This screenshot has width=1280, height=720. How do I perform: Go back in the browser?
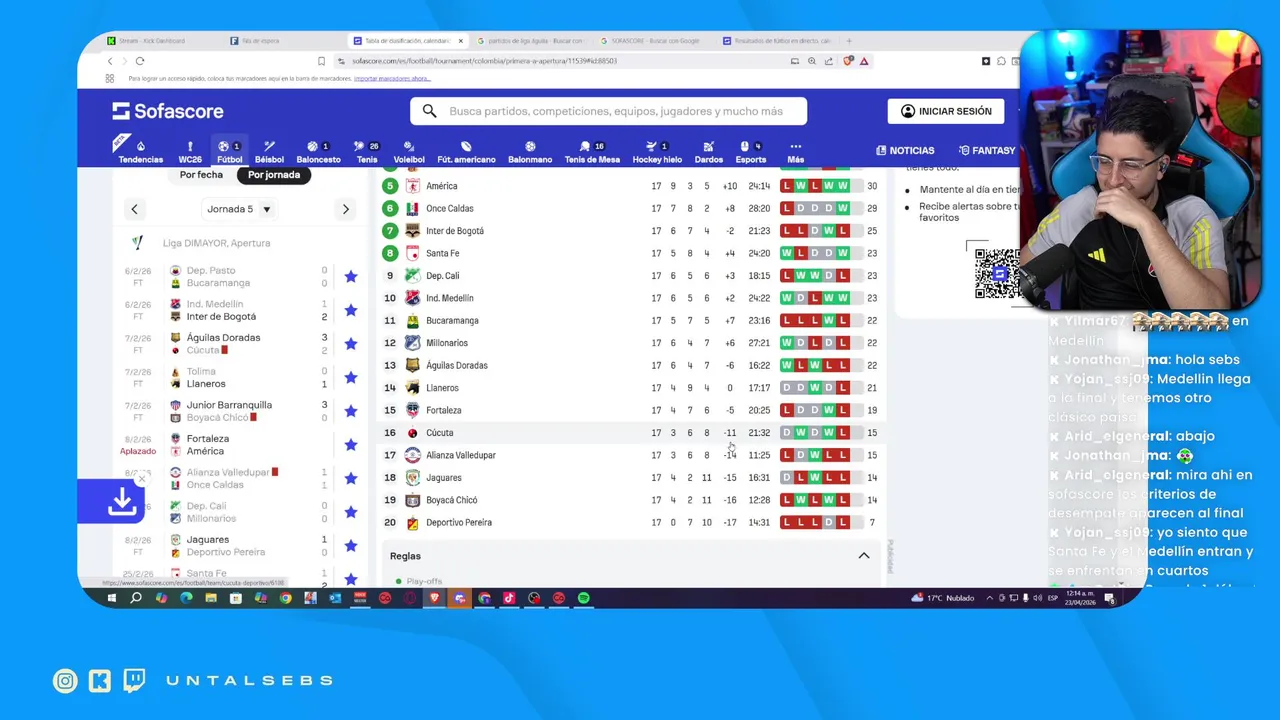pyautogui.click(x=110, y=61)
